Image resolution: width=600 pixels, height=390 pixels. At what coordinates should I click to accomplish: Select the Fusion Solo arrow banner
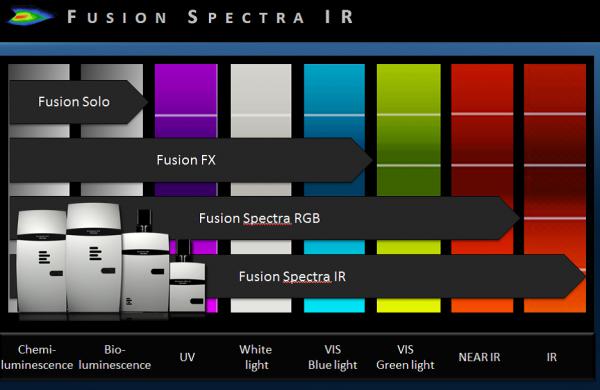78,102
